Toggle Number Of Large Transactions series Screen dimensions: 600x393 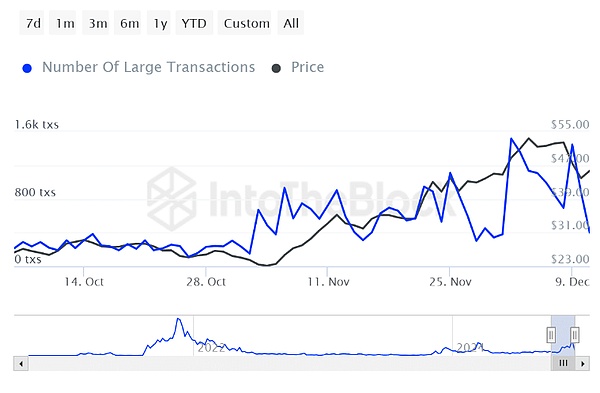(x=148, y=67)
